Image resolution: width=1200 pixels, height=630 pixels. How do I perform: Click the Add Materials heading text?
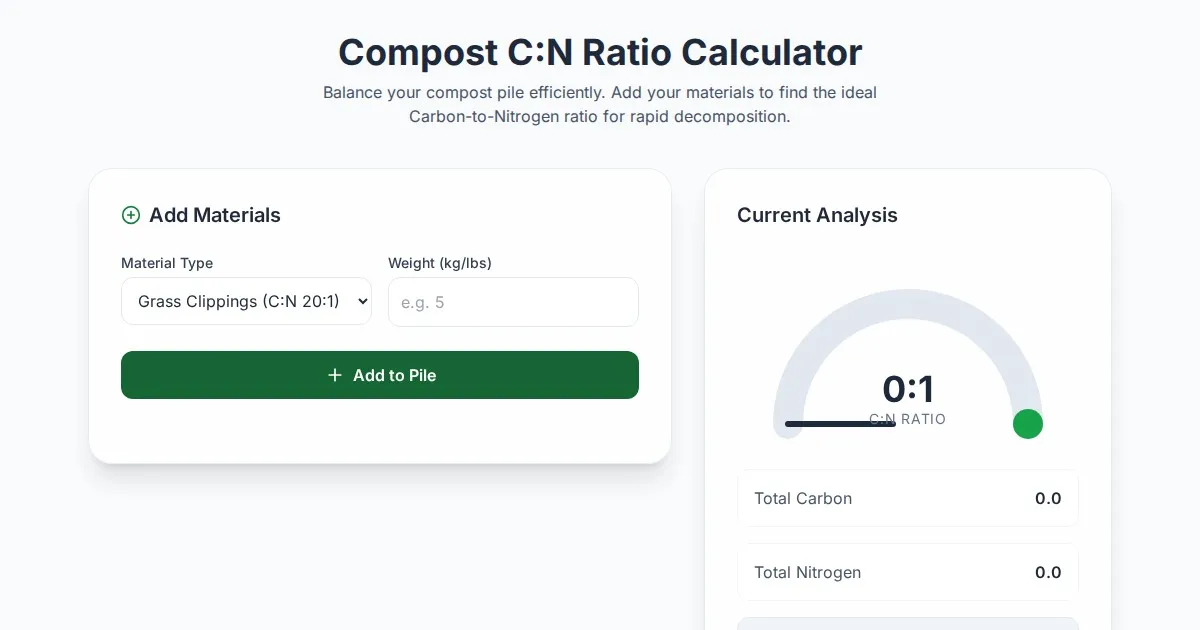215,215
